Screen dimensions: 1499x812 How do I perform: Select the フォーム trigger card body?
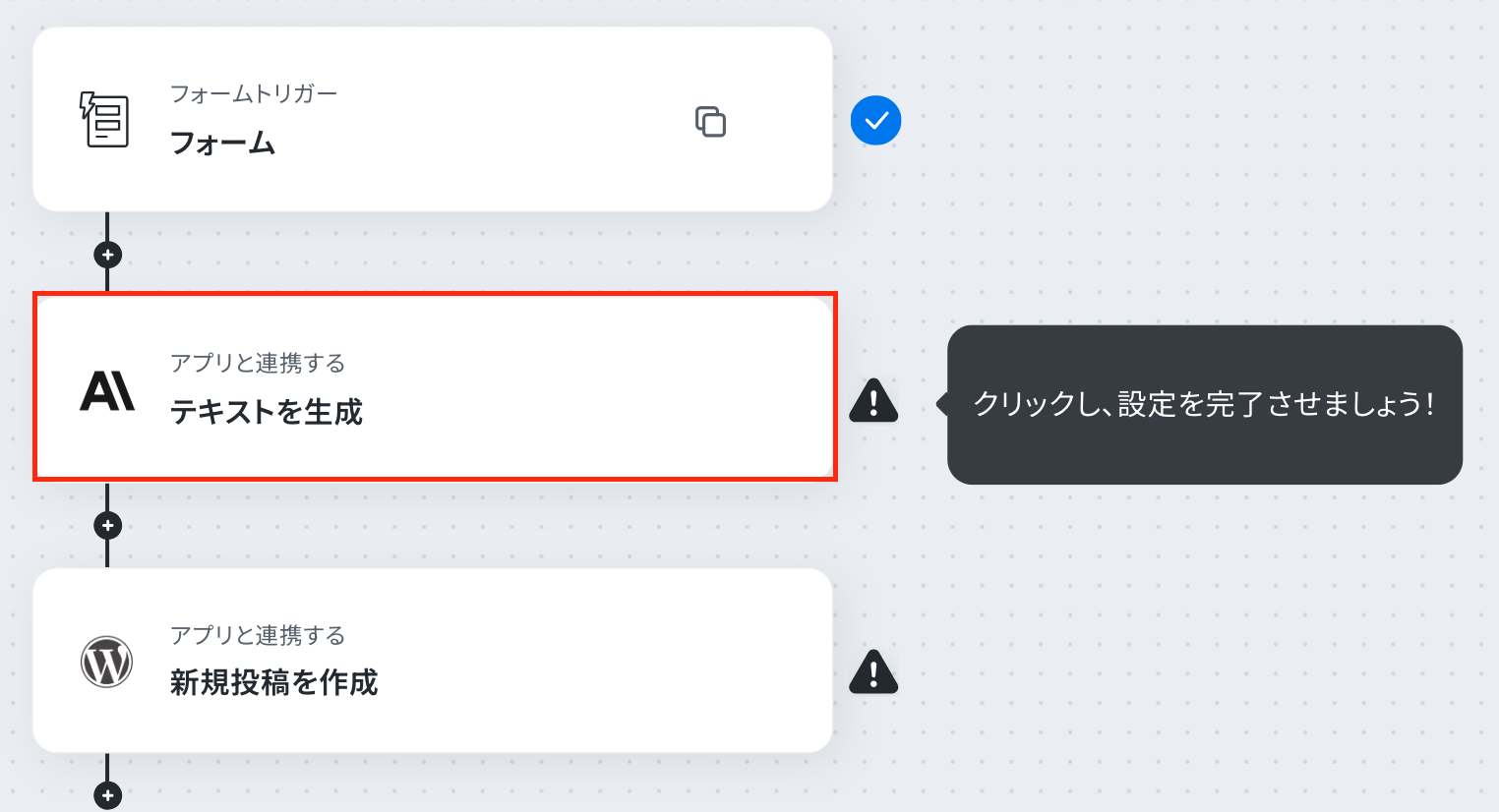pyautogui.click(x=433, y=119)
